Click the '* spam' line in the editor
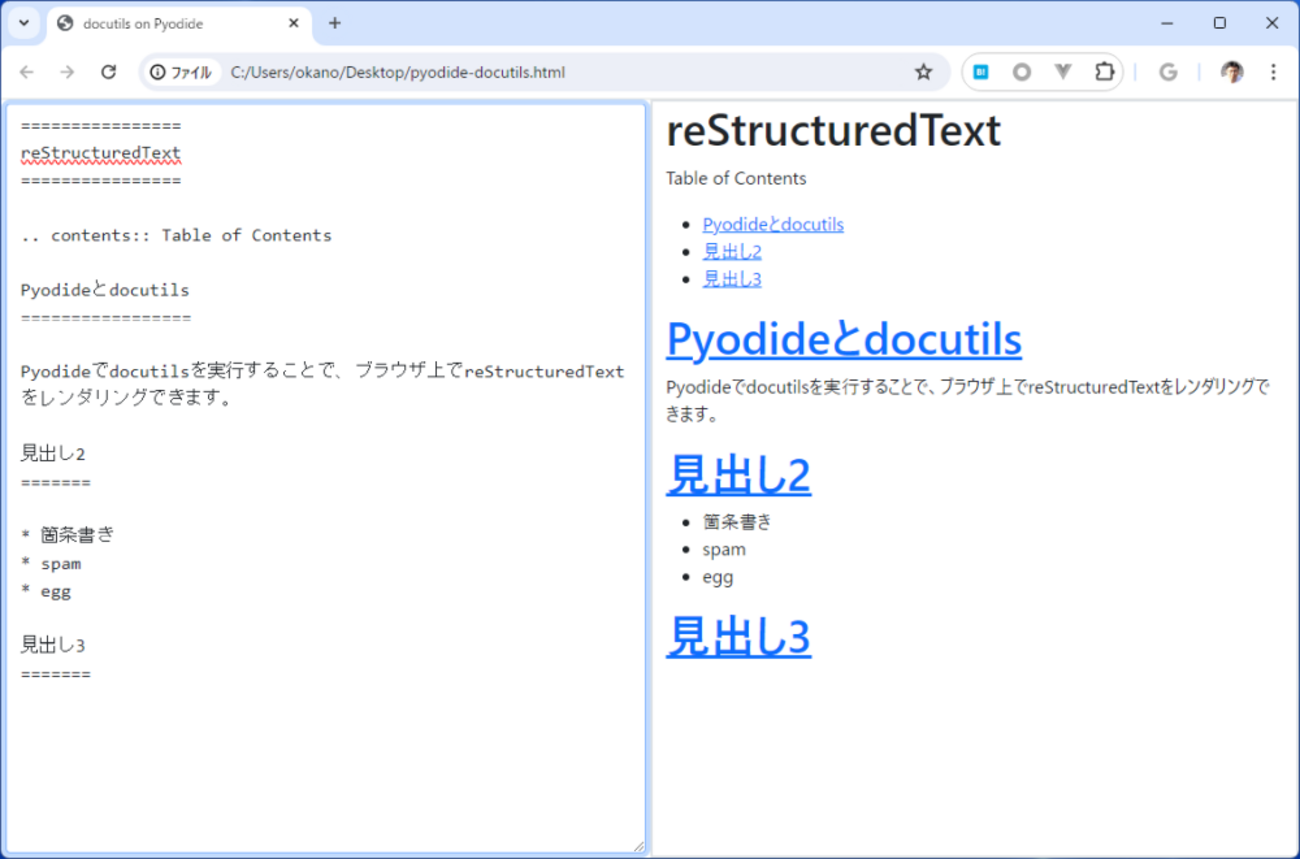1300x859 pixels. click(51, 563)
